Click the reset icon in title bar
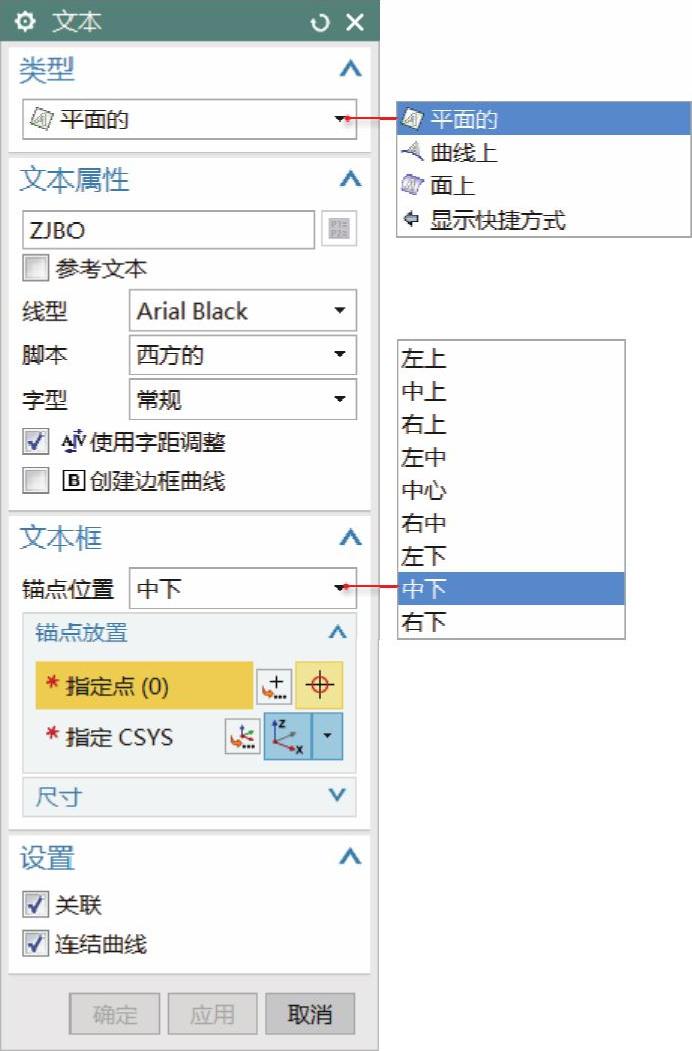The width and height of the screenshot is (692, 1051). tap(320, 22)
